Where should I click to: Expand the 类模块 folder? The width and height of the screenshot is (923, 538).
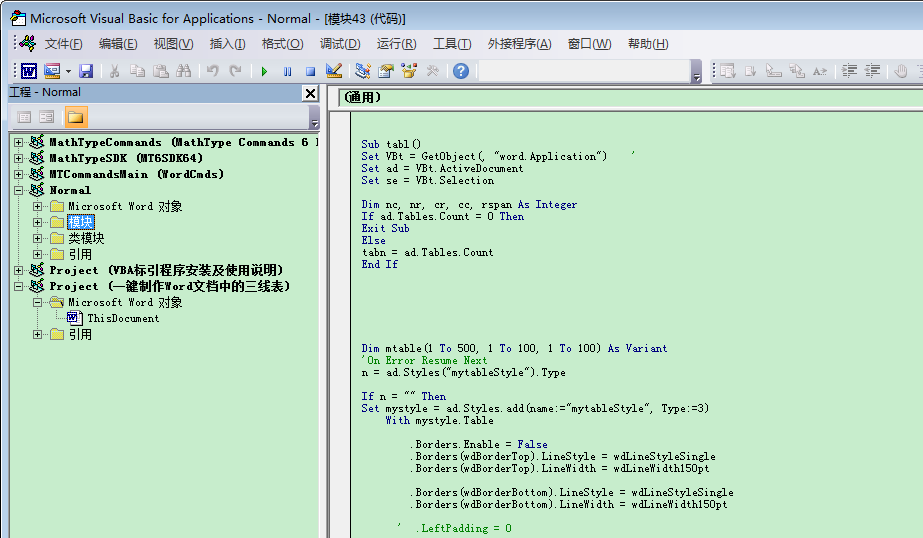pos(37,238)
